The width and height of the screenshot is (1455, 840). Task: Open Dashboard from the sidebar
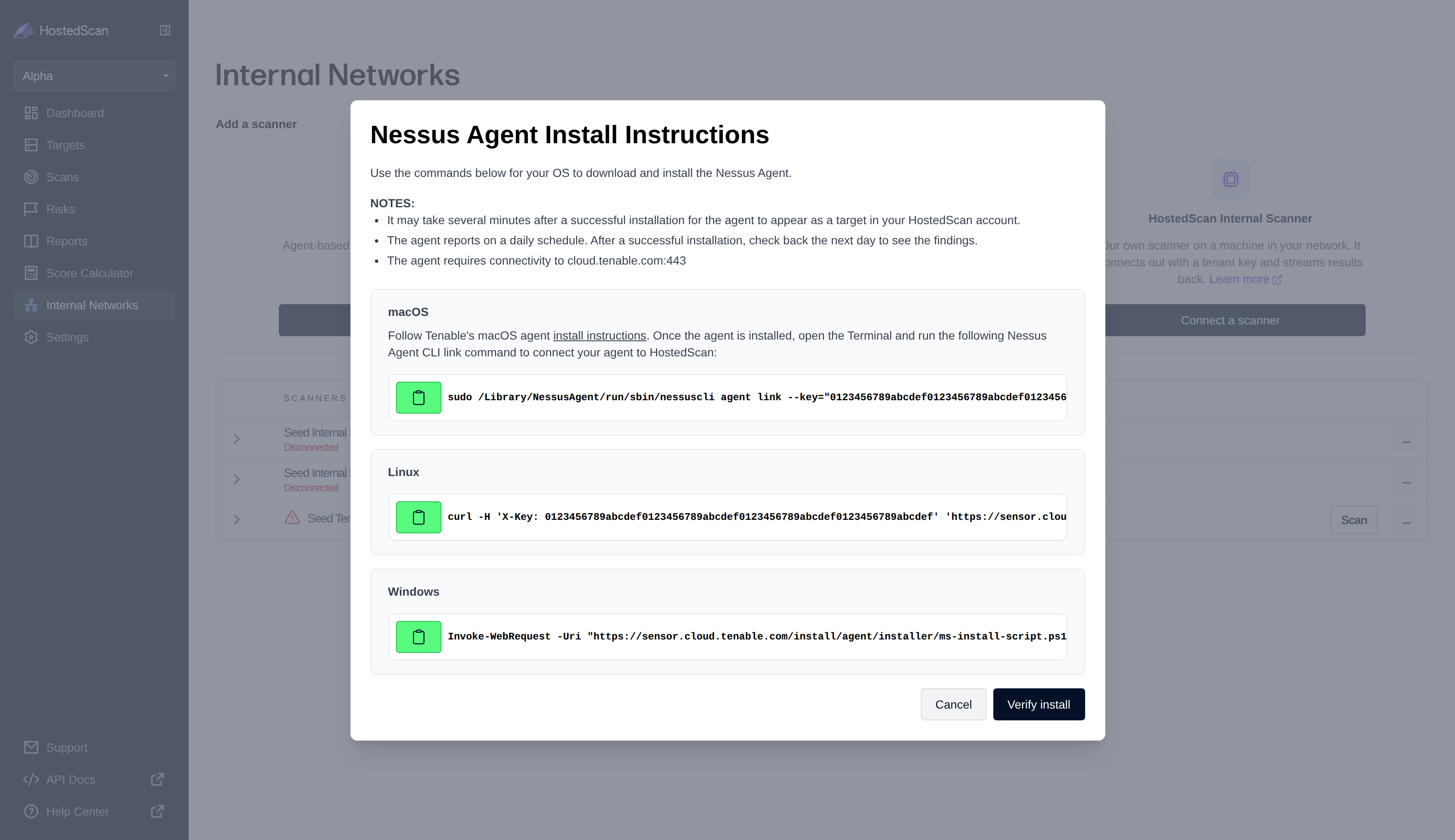95,113
